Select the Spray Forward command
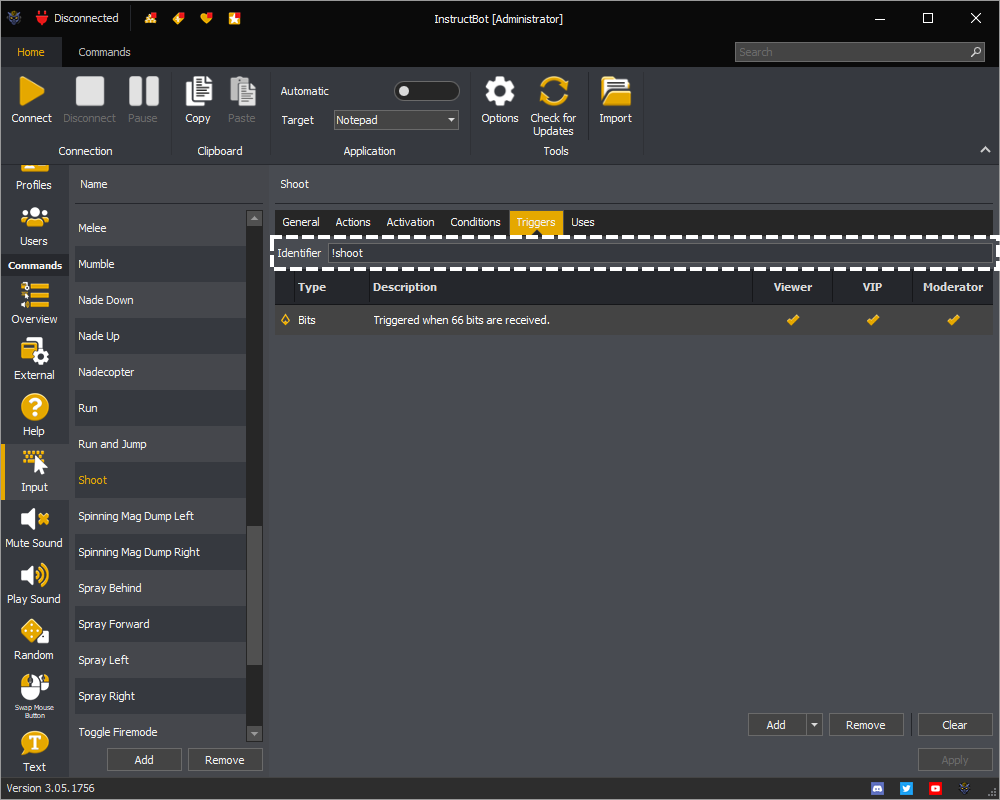 pos(160,624)
